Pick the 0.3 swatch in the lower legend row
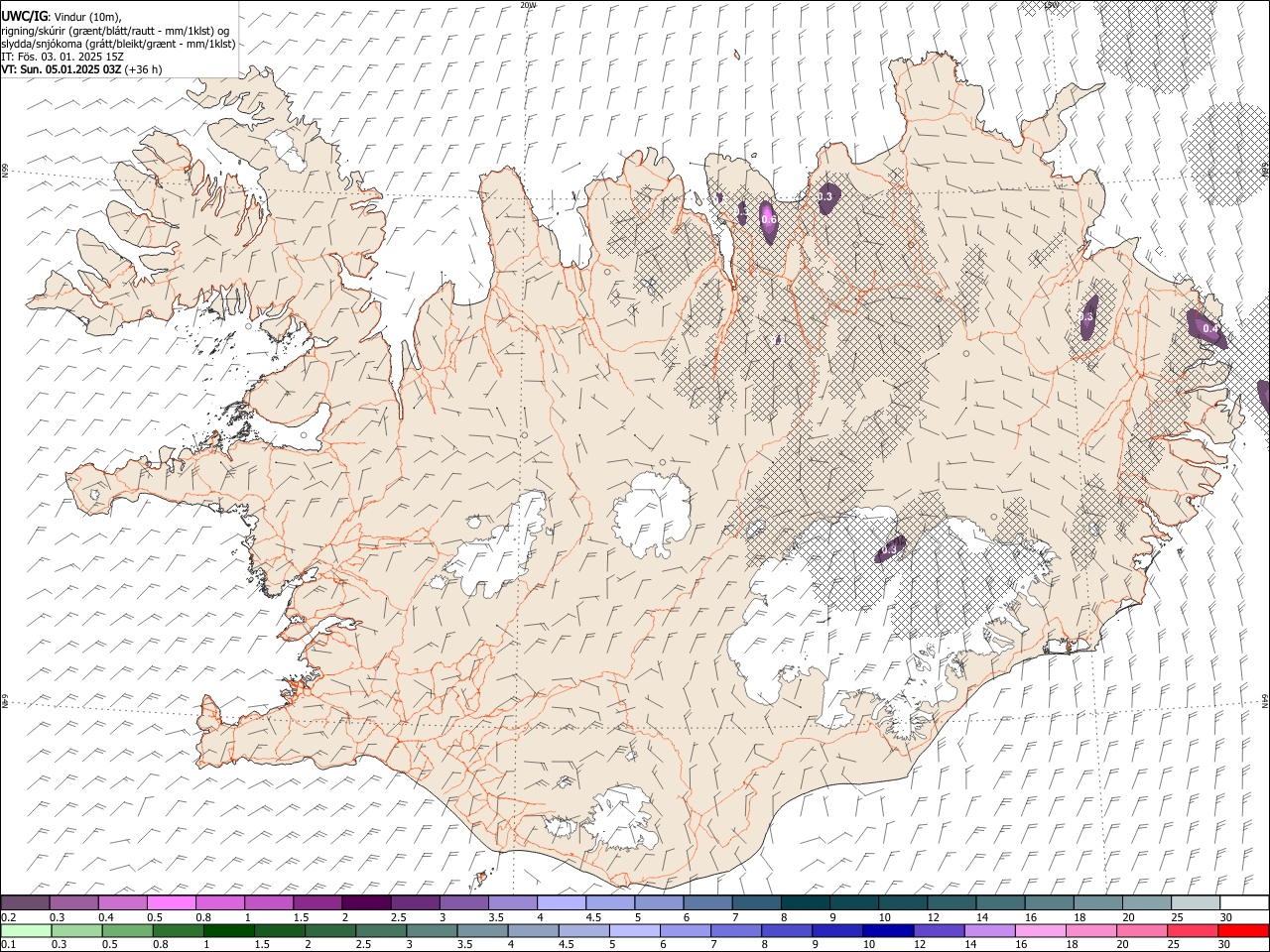 point(76,930)
